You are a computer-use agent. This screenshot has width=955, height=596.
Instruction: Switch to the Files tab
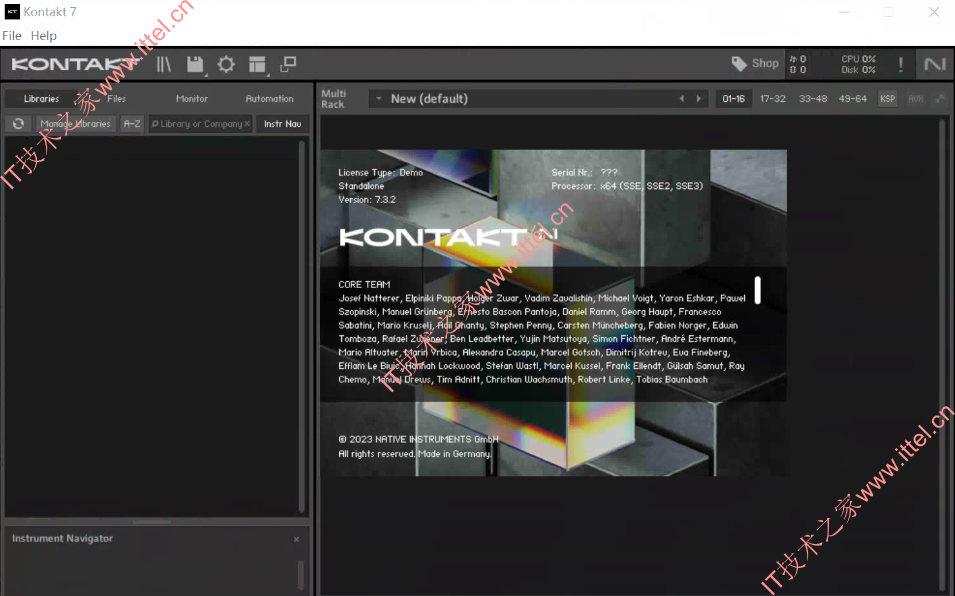pyautogui.click(x=116, y=99)
